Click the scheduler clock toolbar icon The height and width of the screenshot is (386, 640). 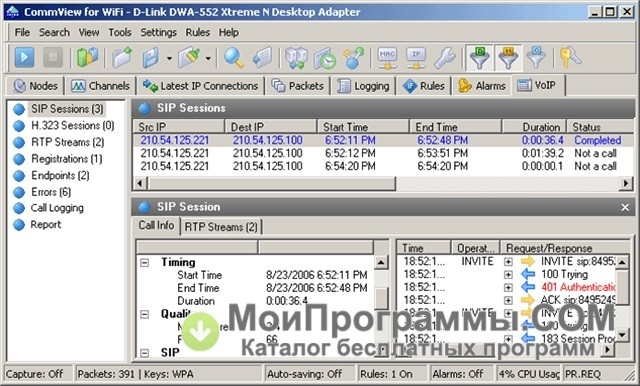(325, 58)
